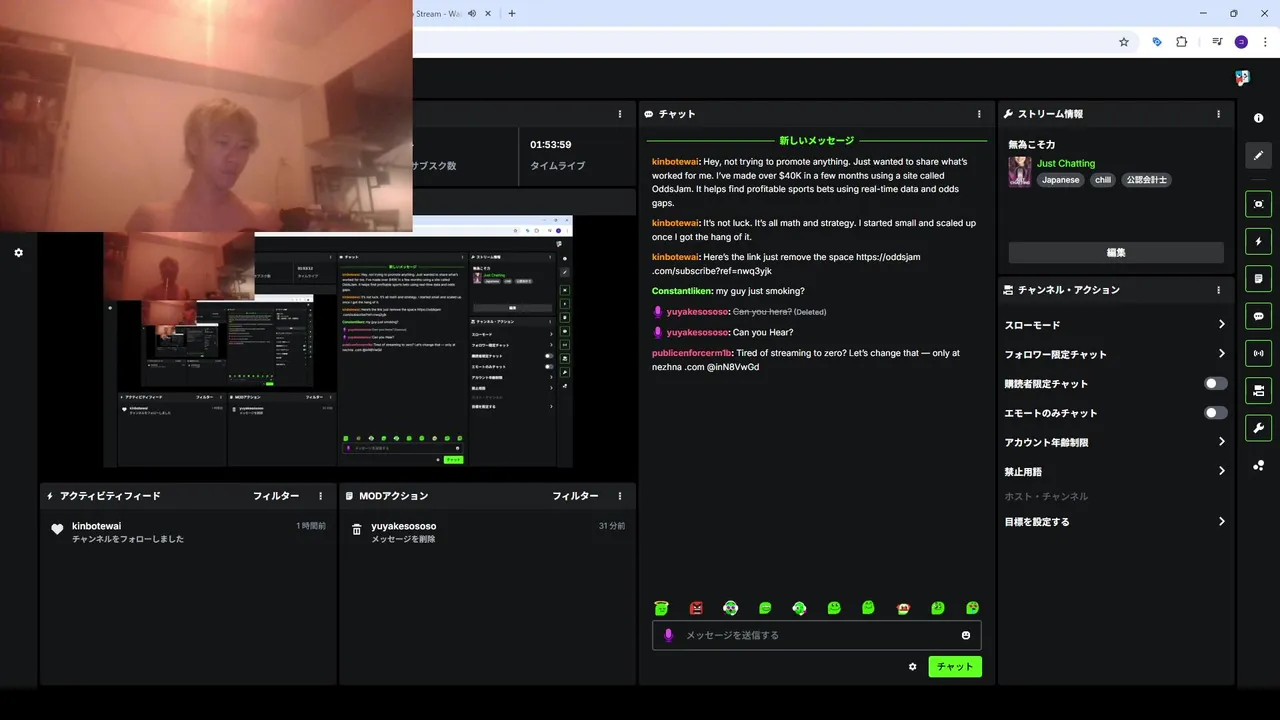Click the yuyakesososo name in MOD actions
The width and height of the screenshot is (1280, 720).
pyautogui.click(x=404, y=526)
